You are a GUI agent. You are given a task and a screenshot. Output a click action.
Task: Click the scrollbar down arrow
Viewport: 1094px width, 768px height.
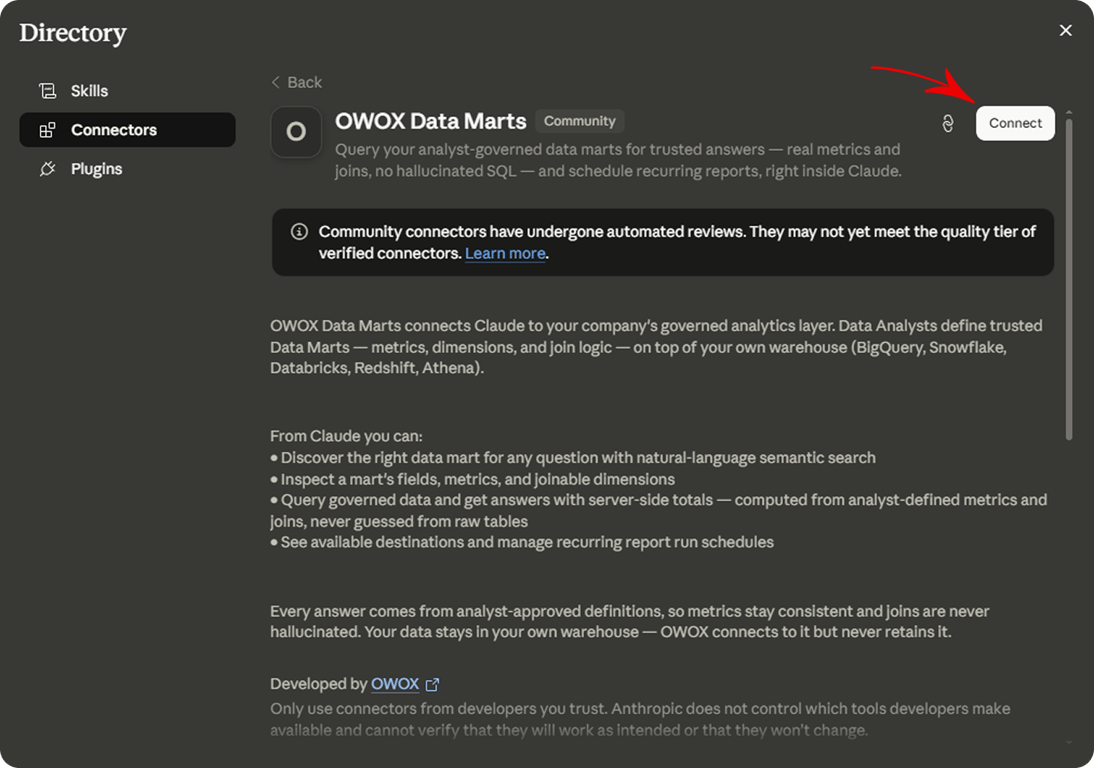[1068, 743]
